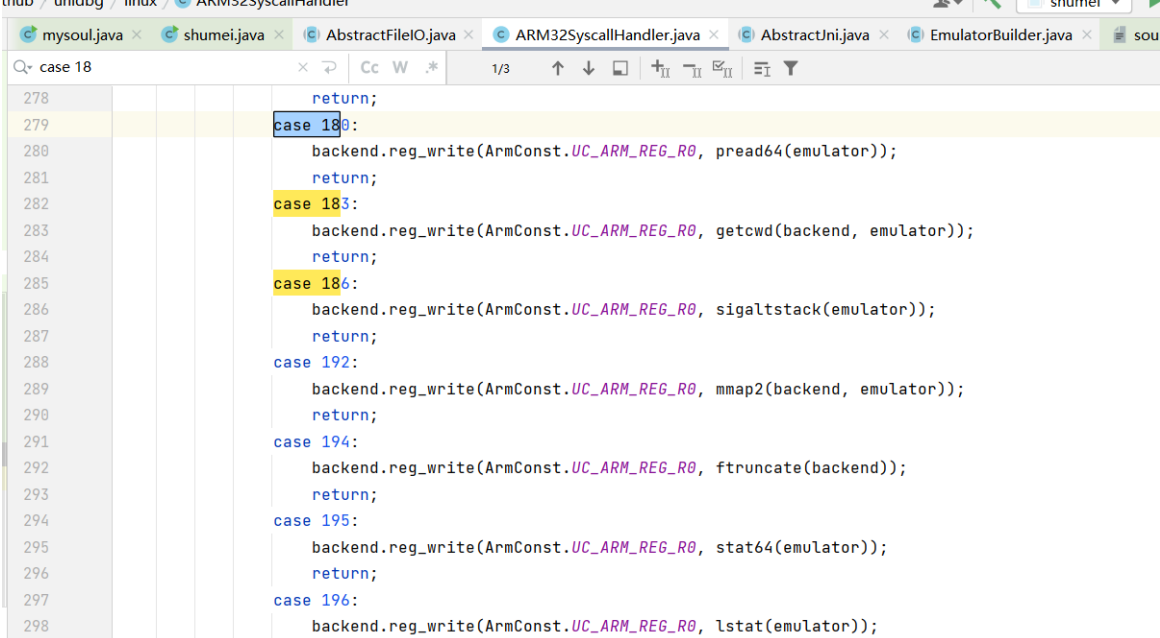The width and height of the screenshot is (1160, 638).
Task: Click the select all occurrences icon
Action: [722, 69]
